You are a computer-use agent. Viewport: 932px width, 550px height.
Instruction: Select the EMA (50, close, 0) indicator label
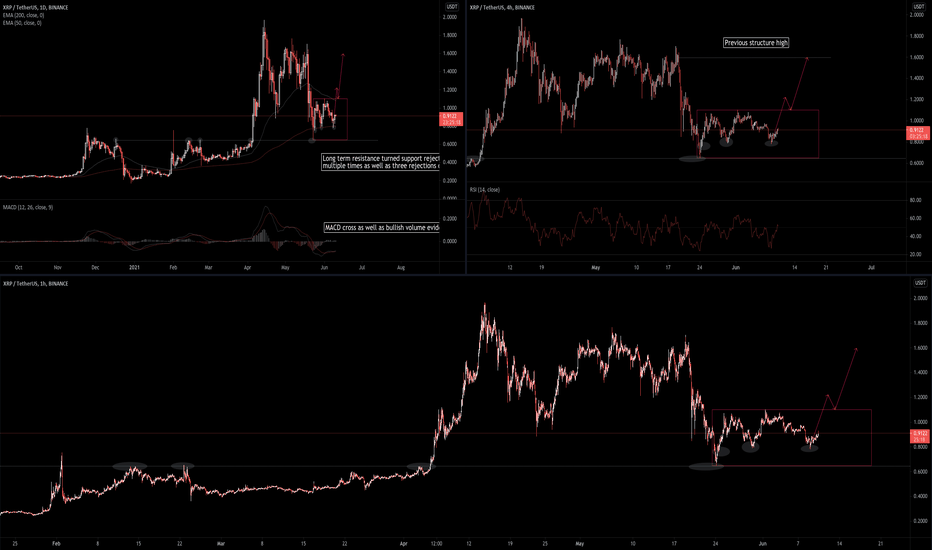click(22, 23)
